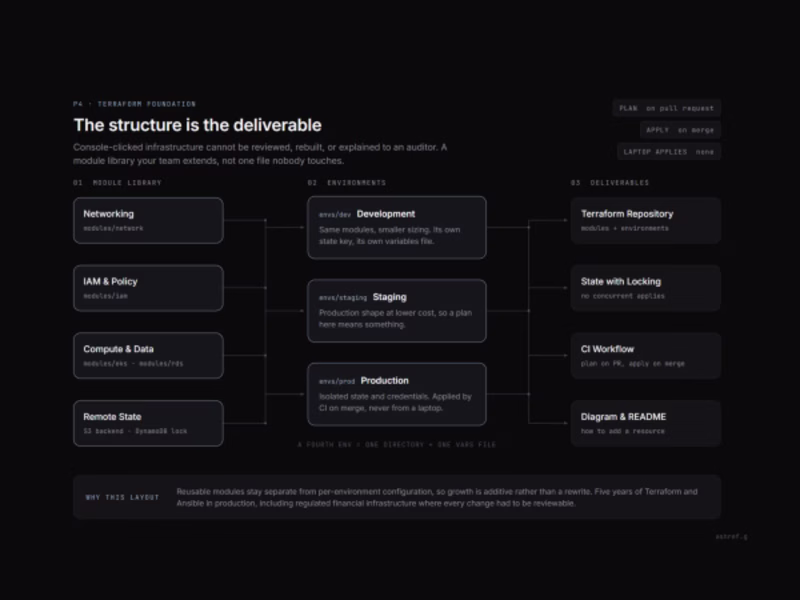This screenshot has width=800, height=600.
Task: Select the State with Locking card
Action: [x=645, y=288]
